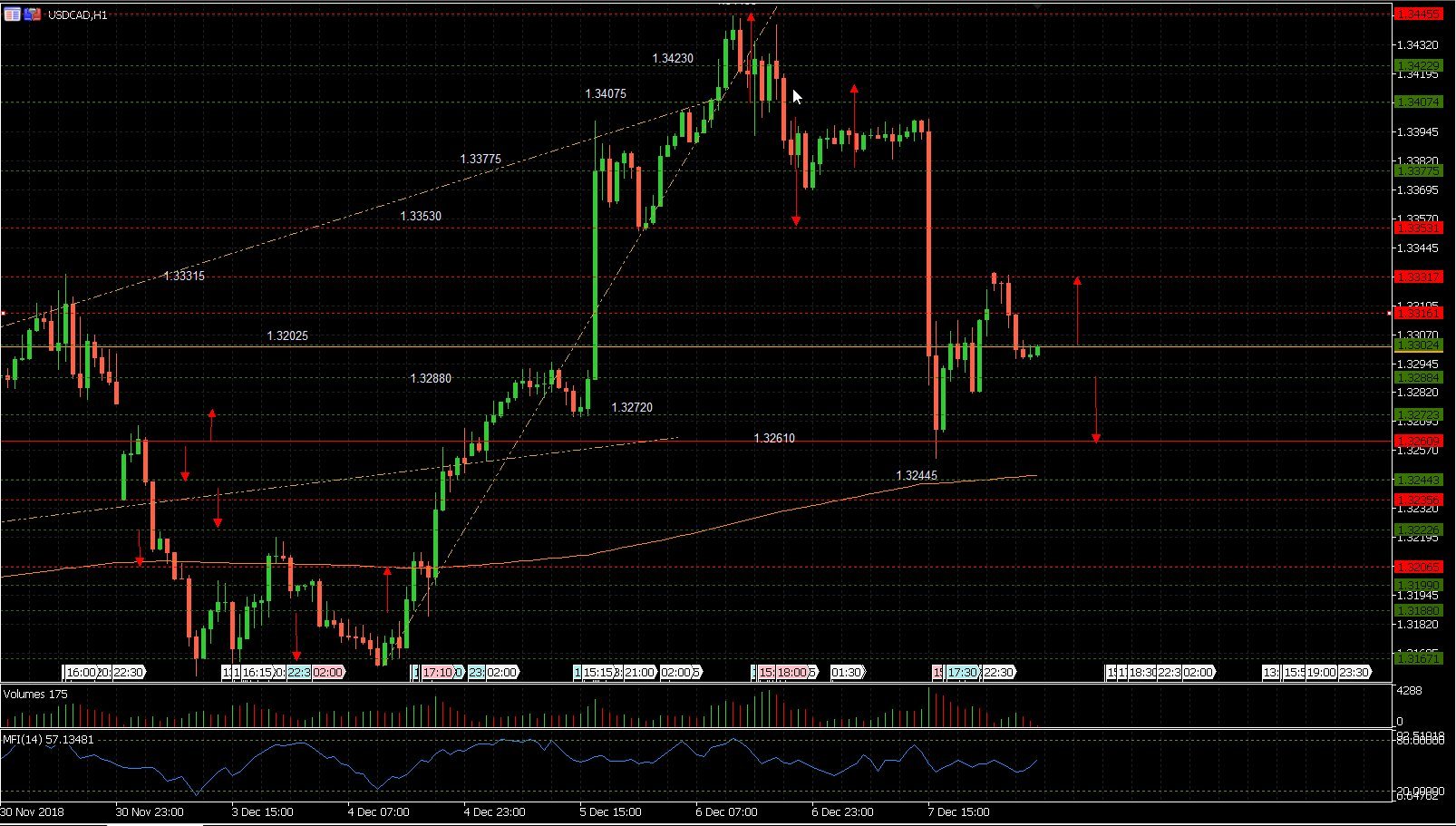Click the 19:00 event marker
This screenshot has height=826, width=1456.
[x=1321, y=672]
